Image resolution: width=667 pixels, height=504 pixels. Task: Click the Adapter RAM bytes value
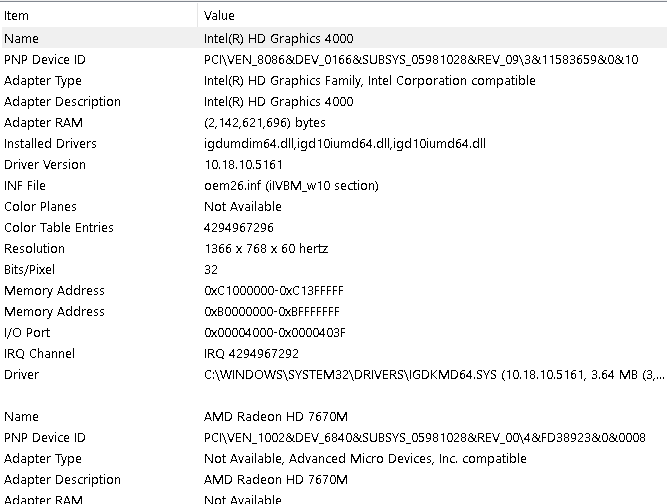265,122
